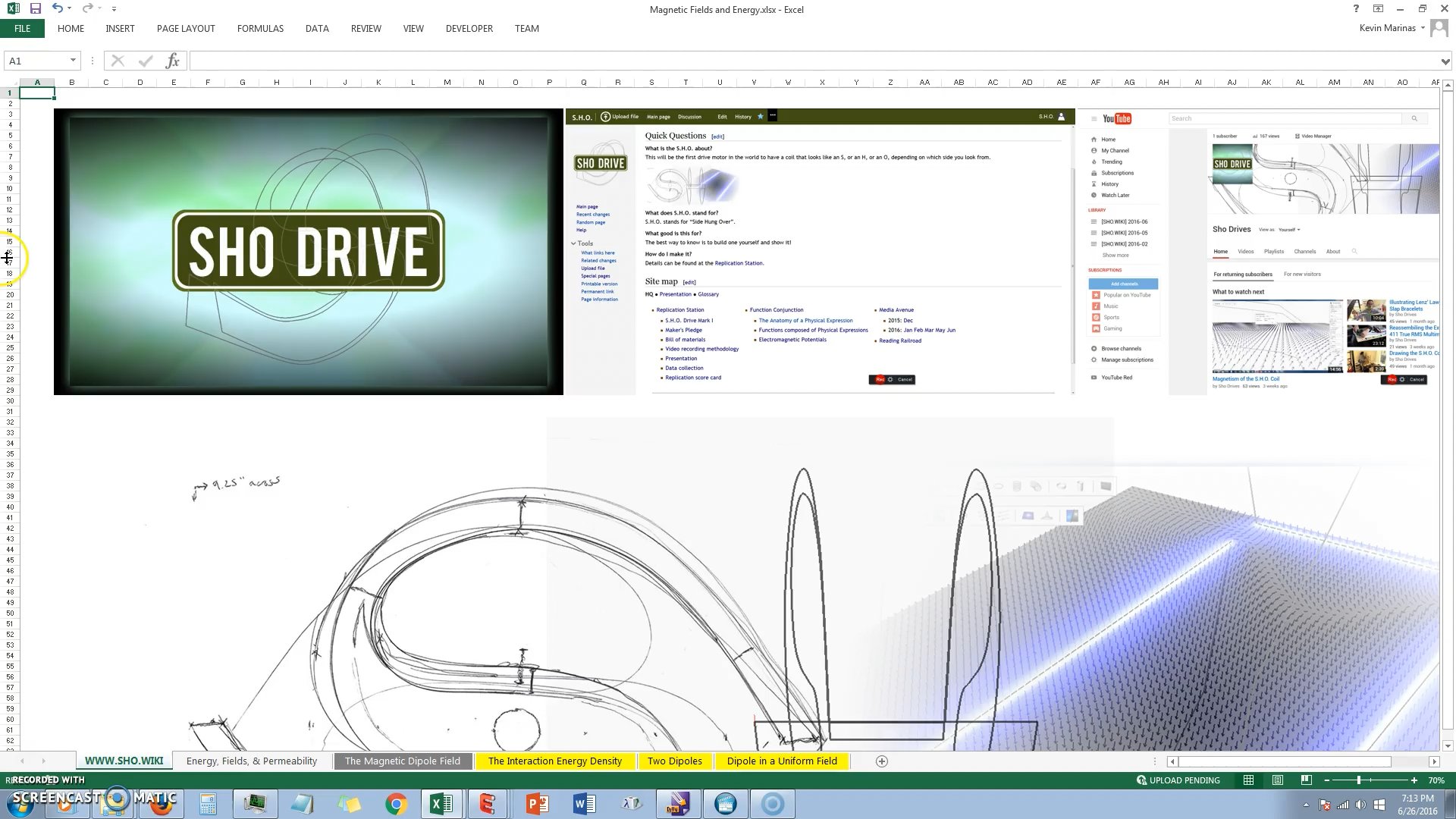
Task: Switch to Page Layout view
Action: (x=1277, y=780)
